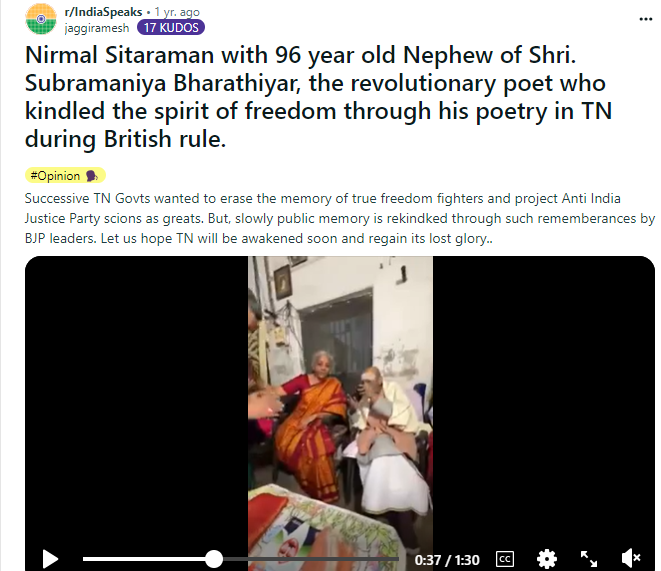This screenshot has width=661, height=571.
Task: Click the IndiaSpeaks community avatar icon
Action: click(41, 19)
